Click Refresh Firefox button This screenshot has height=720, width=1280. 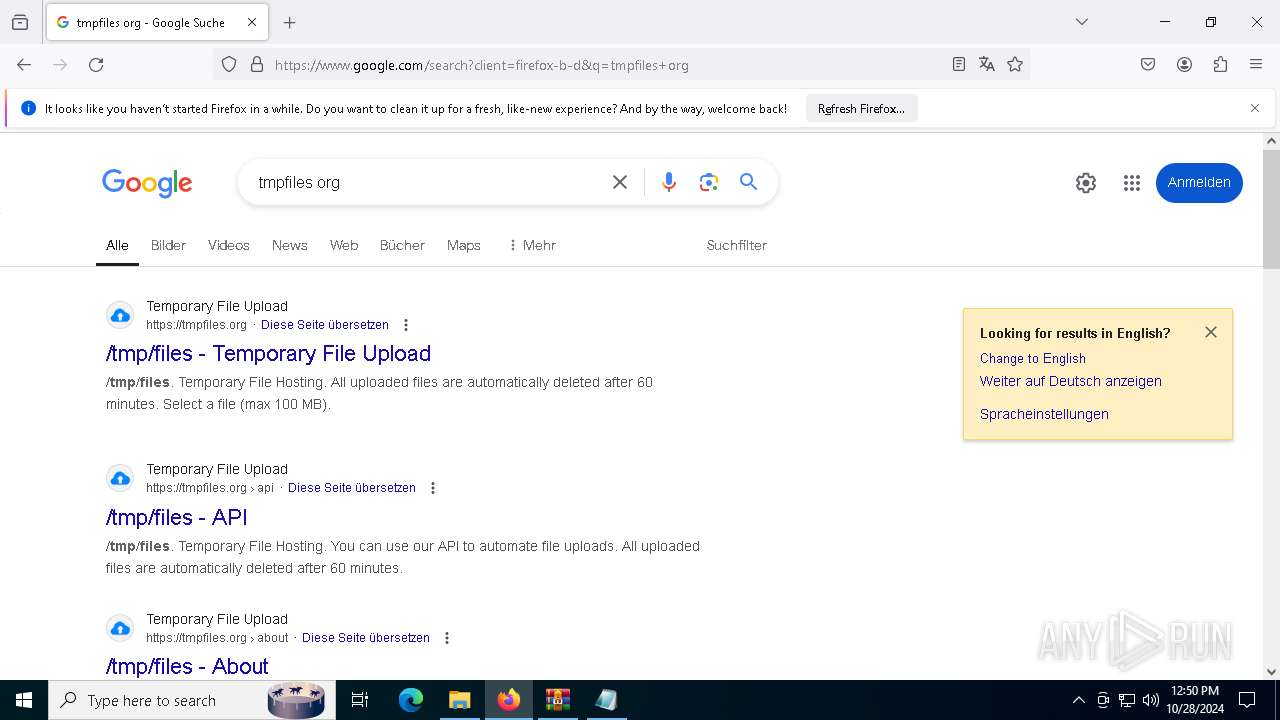click(861, 108)
